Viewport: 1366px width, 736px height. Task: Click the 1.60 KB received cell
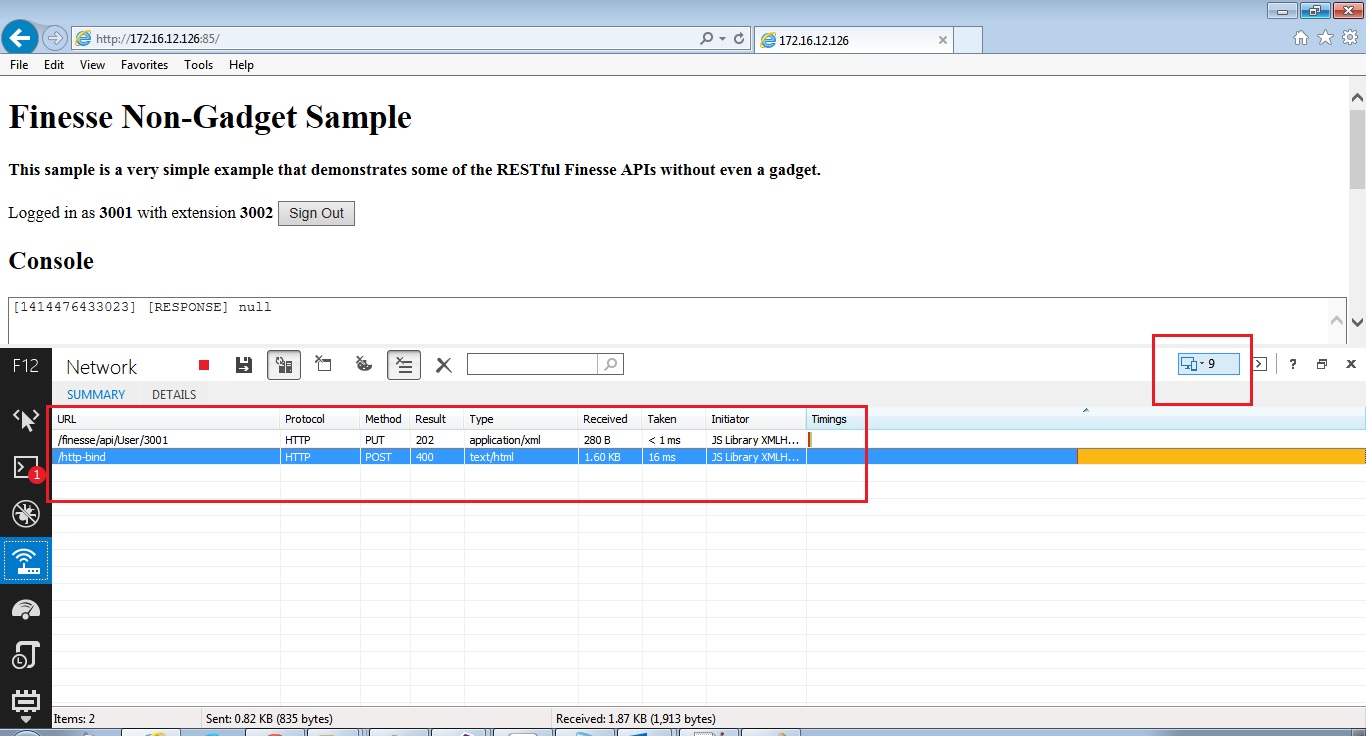[603, 457]
